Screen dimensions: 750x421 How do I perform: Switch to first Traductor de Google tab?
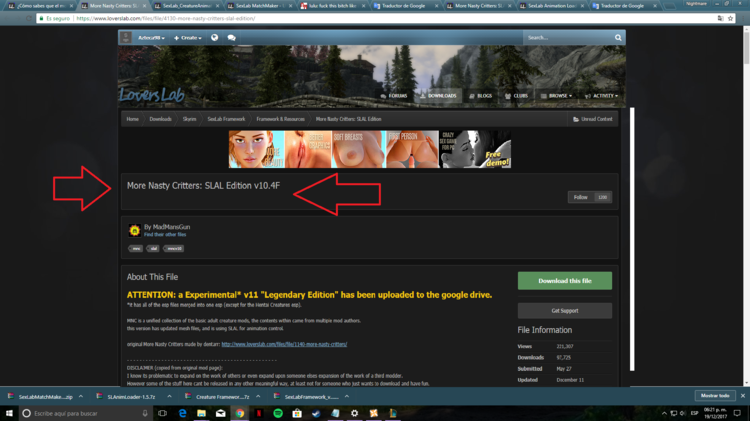point(404,6)
